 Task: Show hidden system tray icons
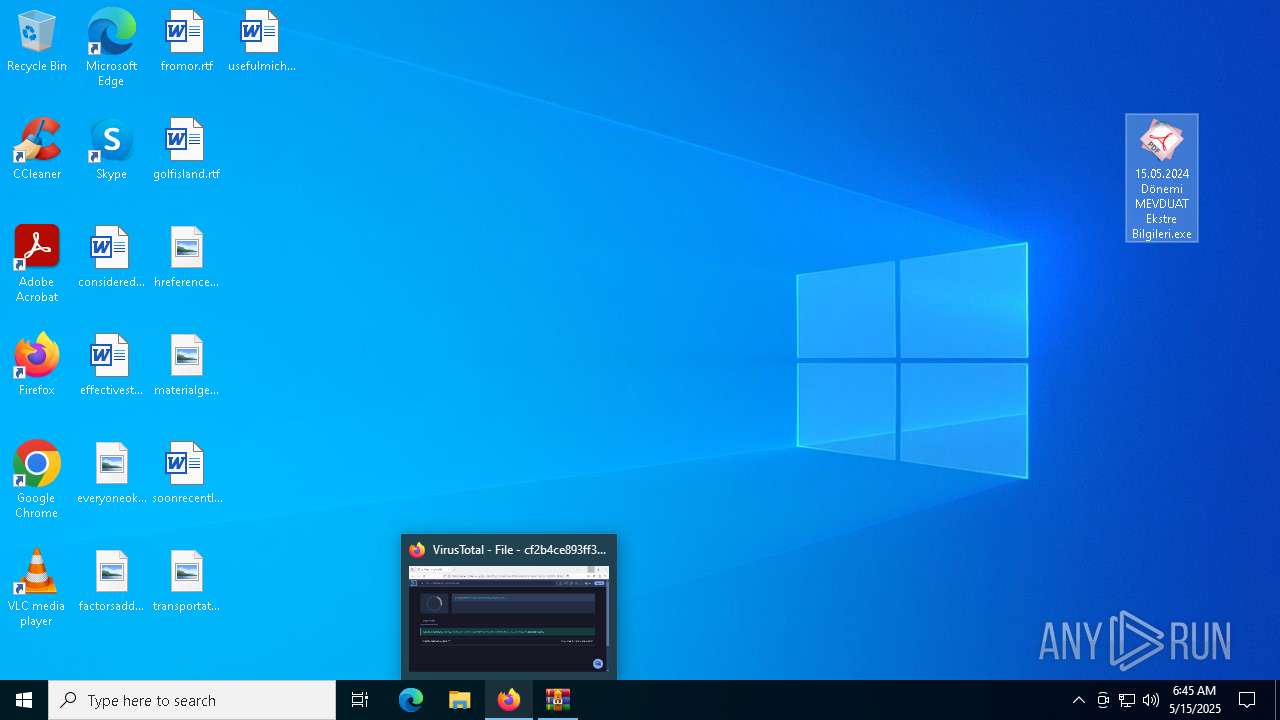coord(1078,700)
